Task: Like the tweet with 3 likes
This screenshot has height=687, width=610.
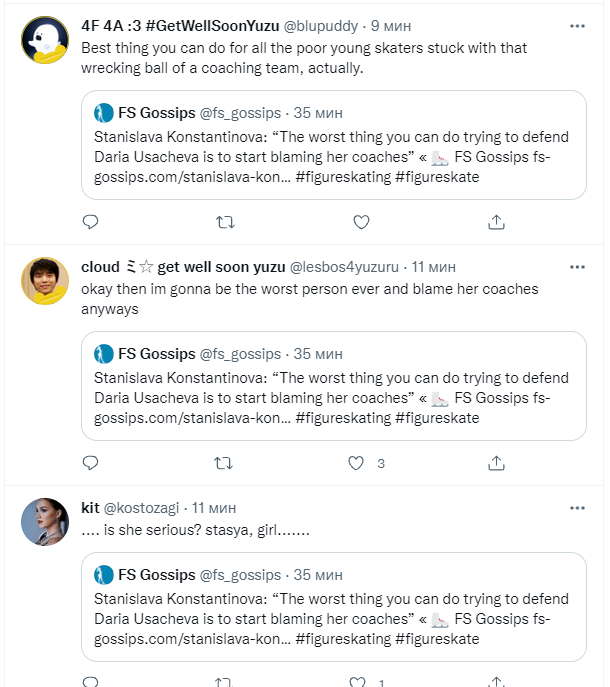Action: tap(355, 463)
